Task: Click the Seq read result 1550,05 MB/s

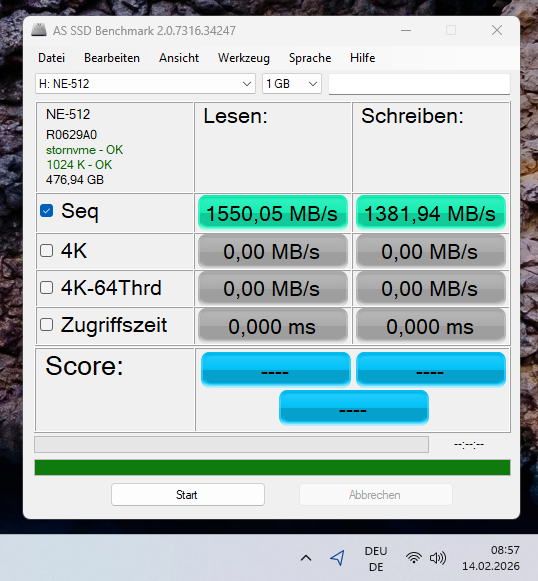Action: pyautogui.click(x=273, y=213)
